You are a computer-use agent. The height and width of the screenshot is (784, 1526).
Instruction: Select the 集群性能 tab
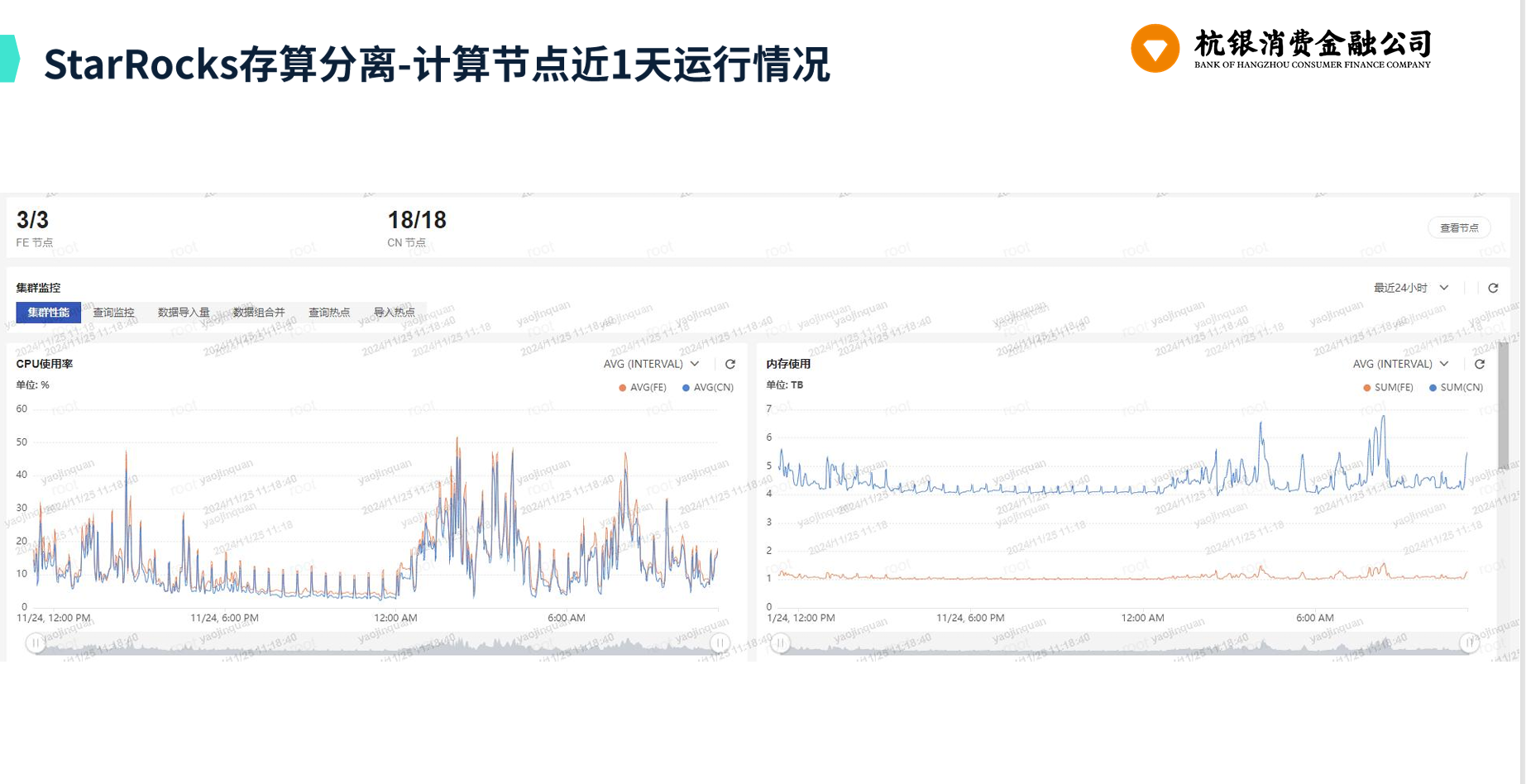pos(49,313)
